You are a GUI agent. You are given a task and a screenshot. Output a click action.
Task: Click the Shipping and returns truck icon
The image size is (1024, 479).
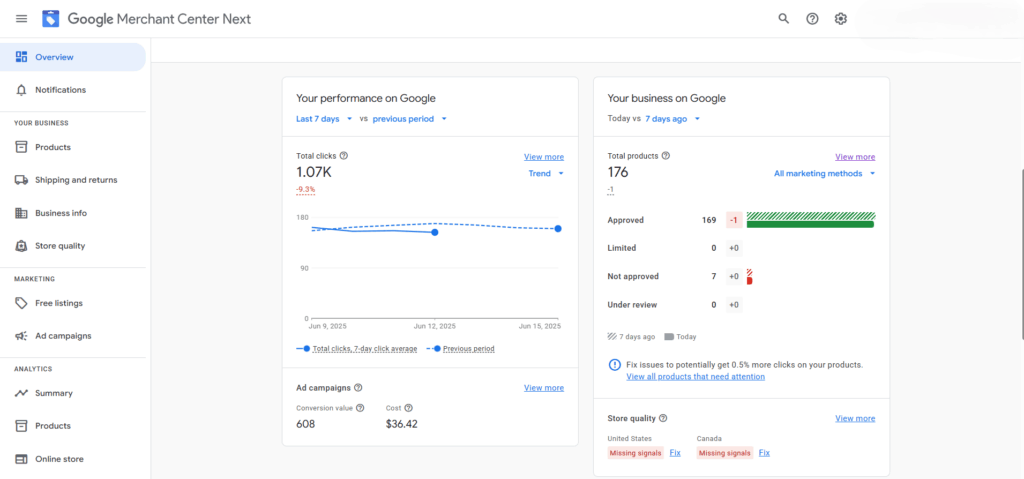tap(22, 180)
